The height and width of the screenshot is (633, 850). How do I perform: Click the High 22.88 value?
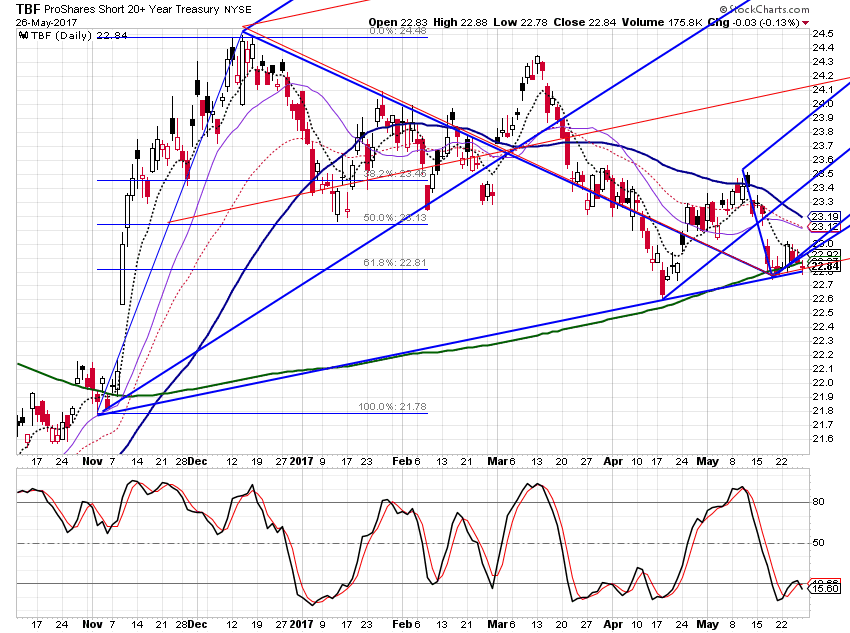click(x=460, y=22)
